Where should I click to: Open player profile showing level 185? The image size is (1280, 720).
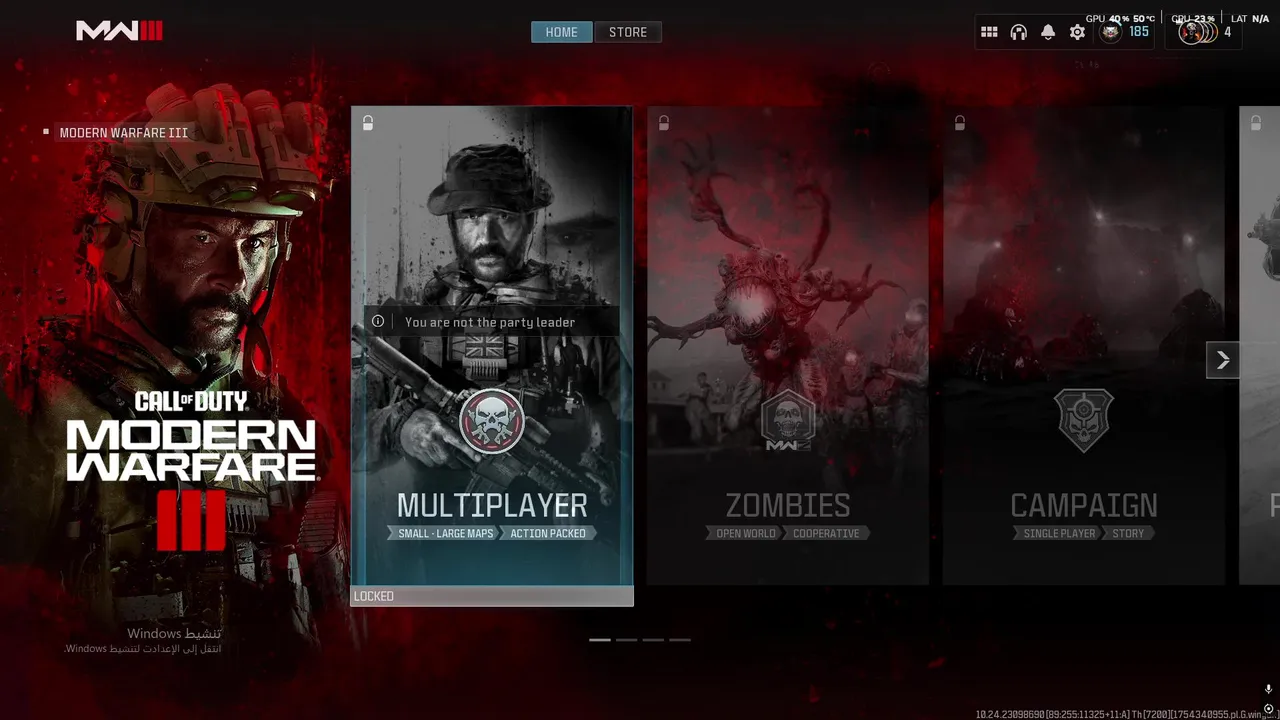coord(1125,32)
